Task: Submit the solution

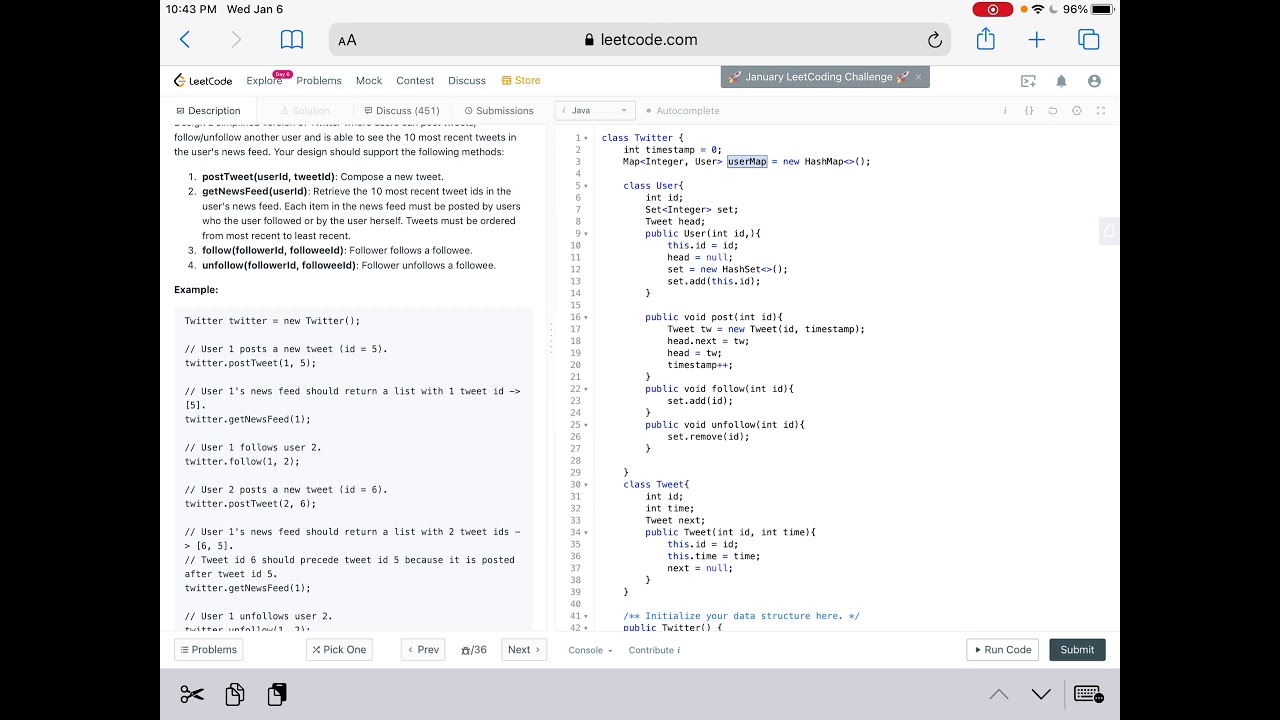Action: tap(1077, 650)
